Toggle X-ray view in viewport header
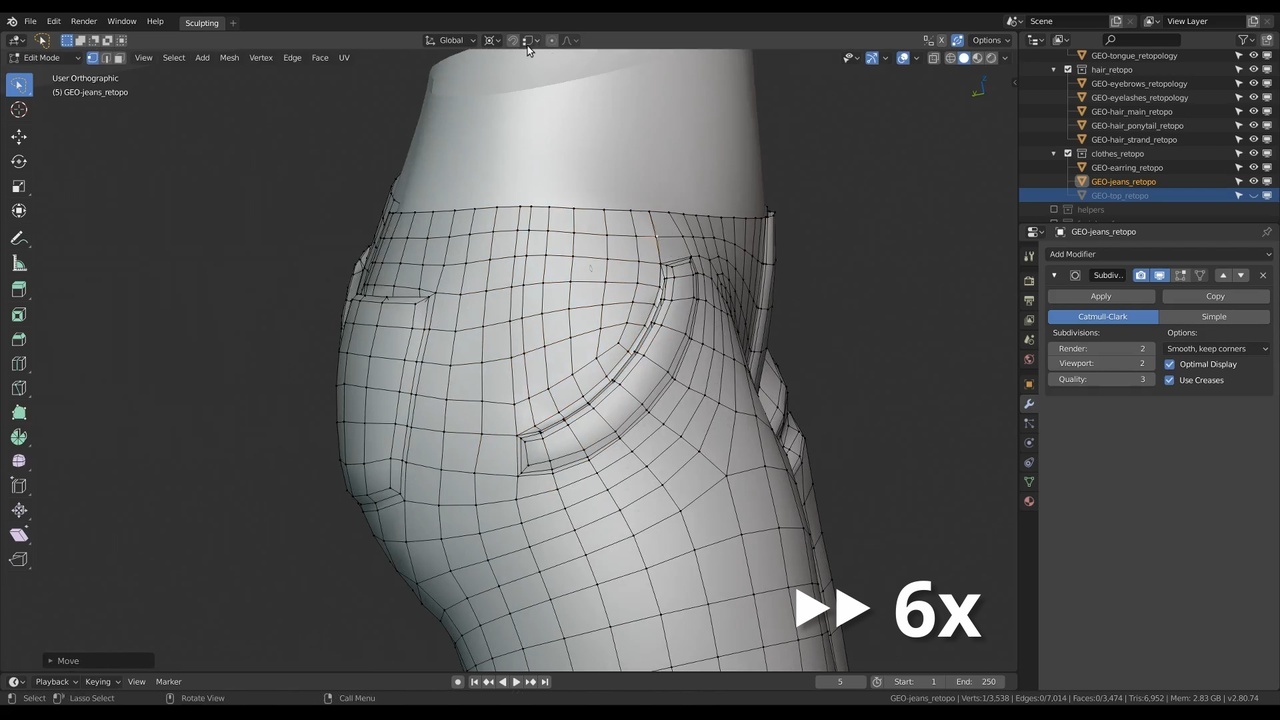 coord(933,58)
